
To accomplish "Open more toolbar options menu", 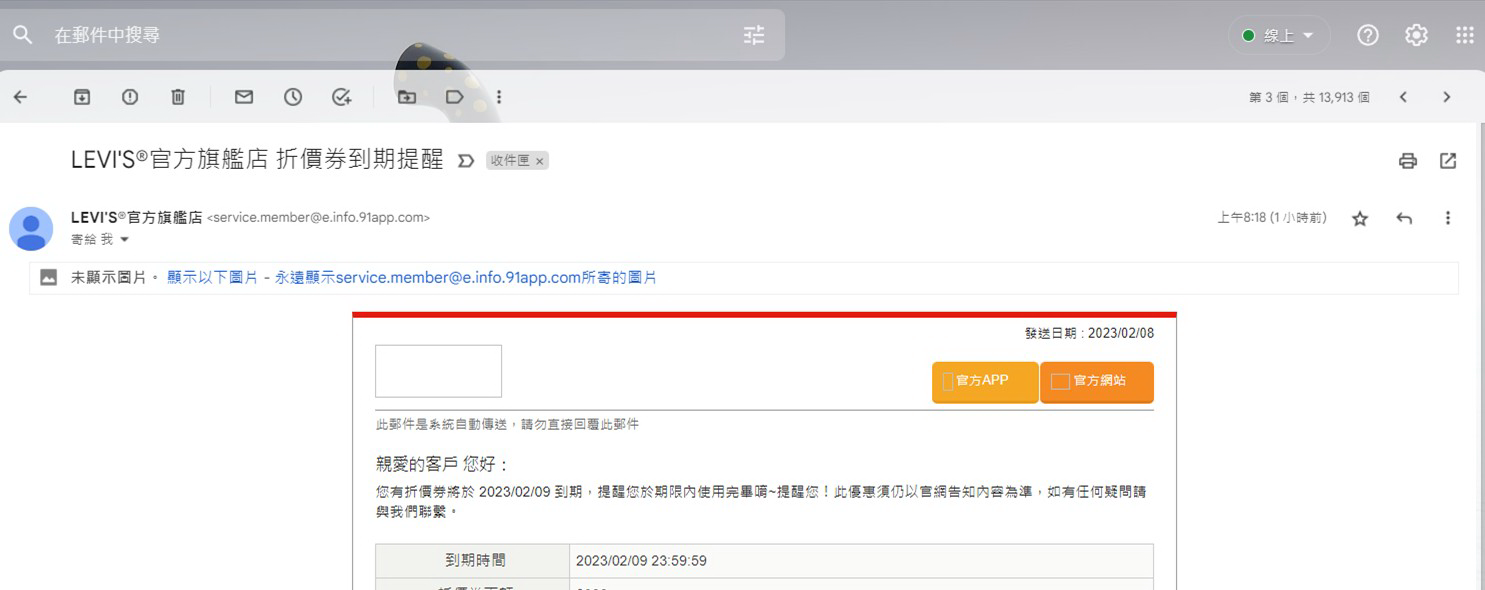I will point(499,97).
